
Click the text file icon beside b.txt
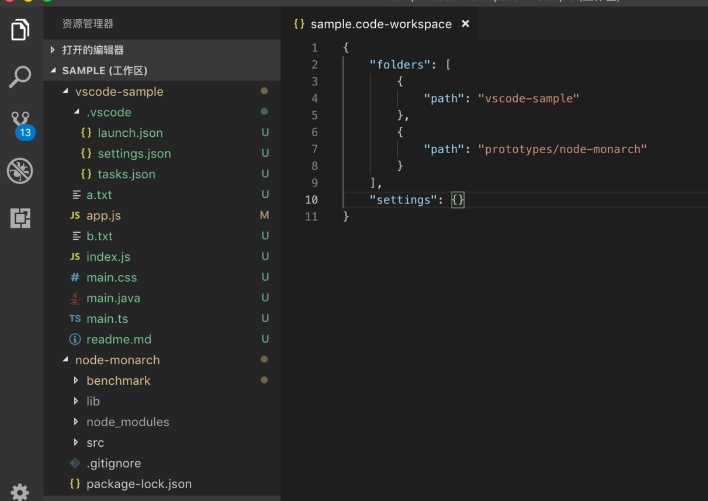[x=76, y=236]
